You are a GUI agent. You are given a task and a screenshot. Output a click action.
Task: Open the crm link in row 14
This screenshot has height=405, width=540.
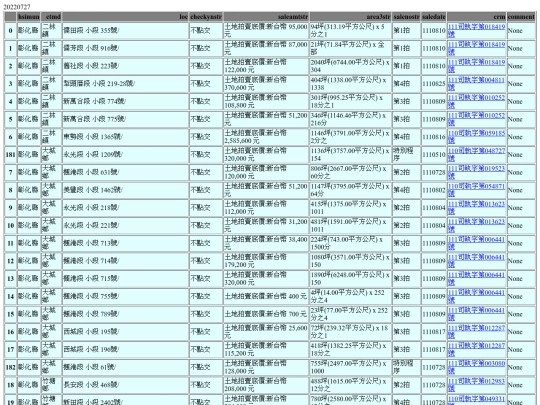[x=476, y=297]
